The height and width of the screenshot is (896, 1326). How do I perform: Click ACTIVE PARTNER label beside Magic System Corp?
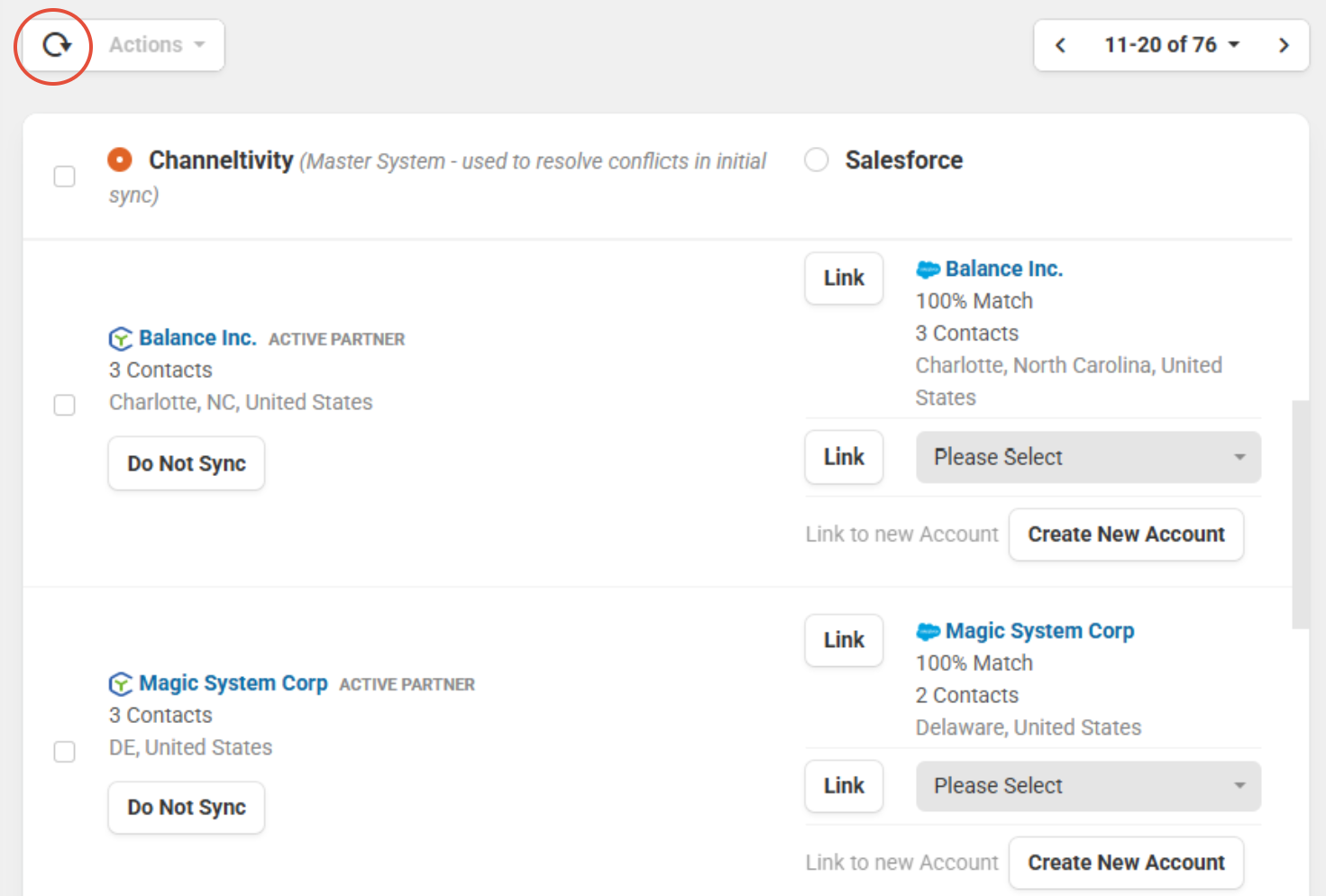[407, 685]
